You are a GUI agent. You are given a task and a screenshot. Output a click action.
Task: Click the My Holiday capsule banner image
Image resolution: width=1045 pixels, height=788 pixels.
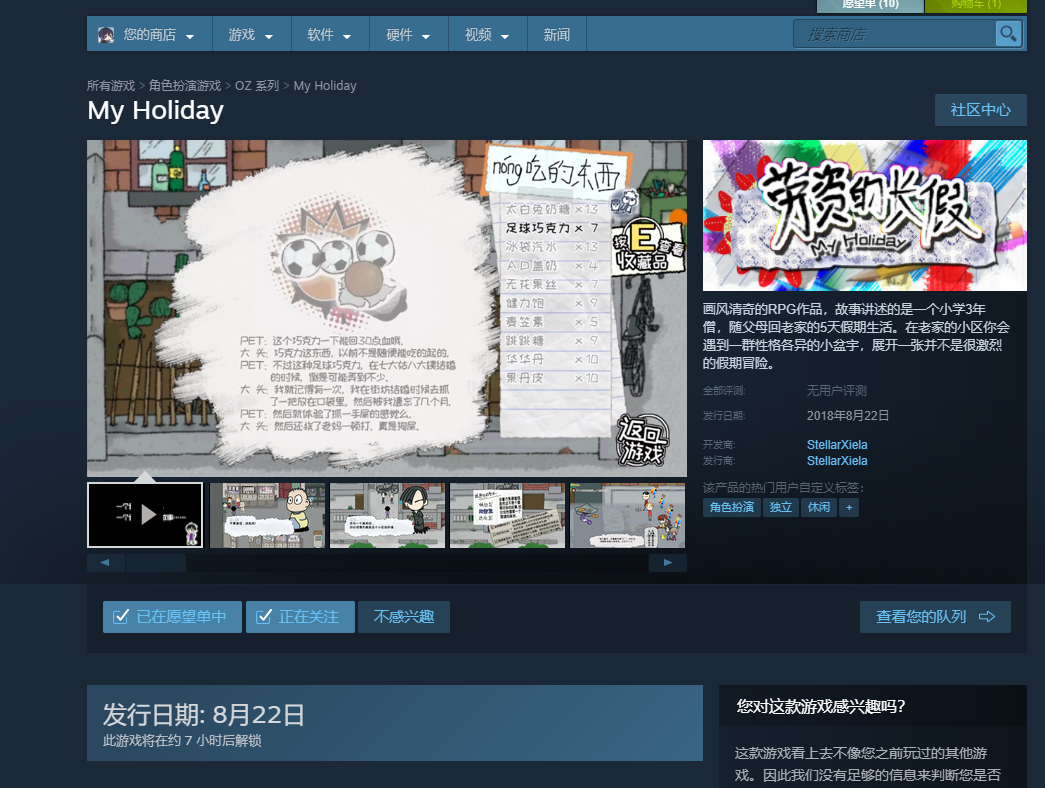[x=864, y=215]
